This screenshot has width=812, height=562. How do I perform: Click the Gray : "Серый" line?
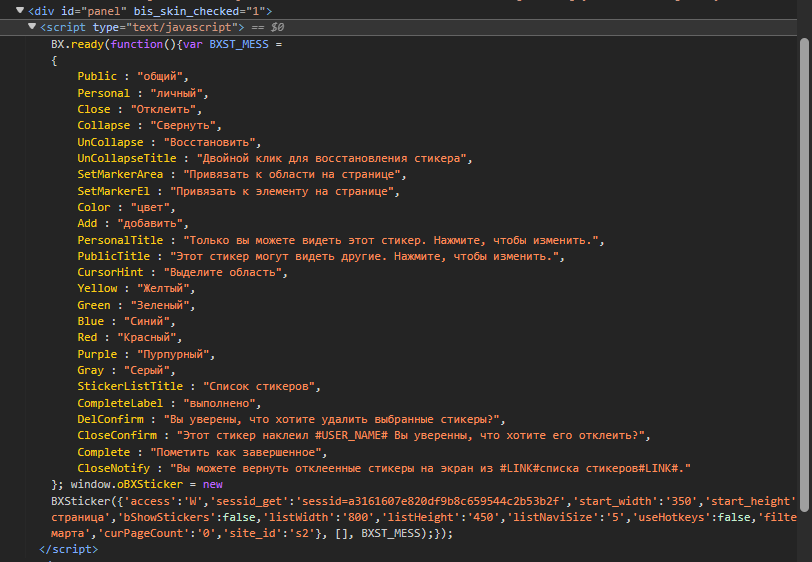pyautogui.click(x=126, y=370)
